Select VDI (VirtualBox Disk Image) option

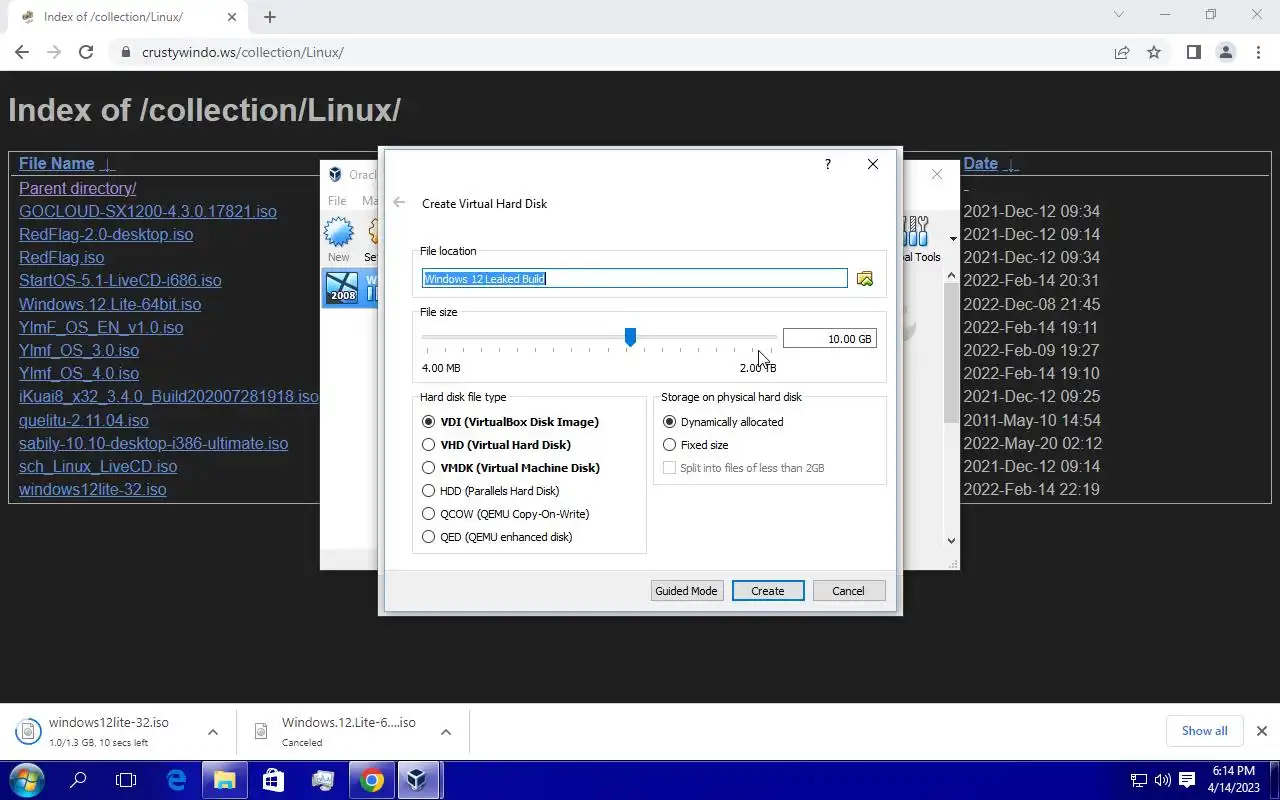point(510,422)
